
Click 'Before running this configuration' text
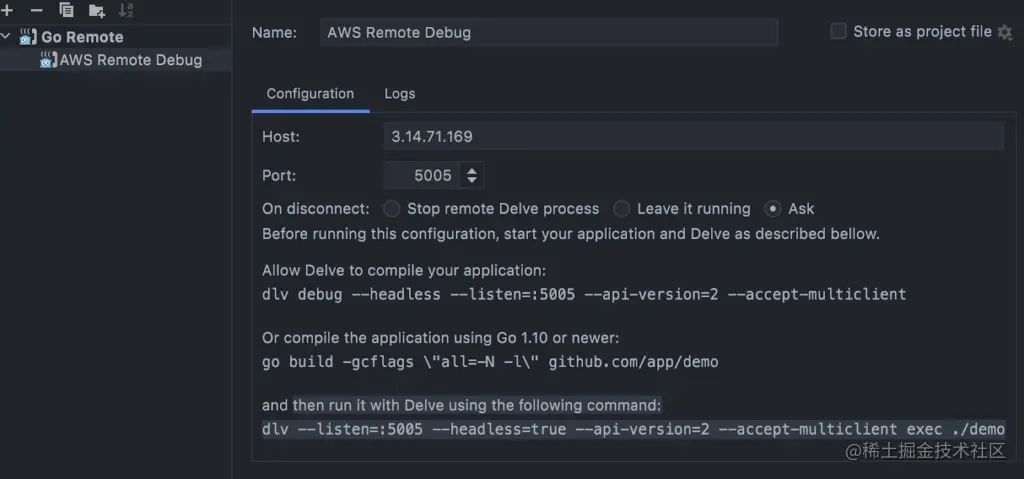coord(571,234)
